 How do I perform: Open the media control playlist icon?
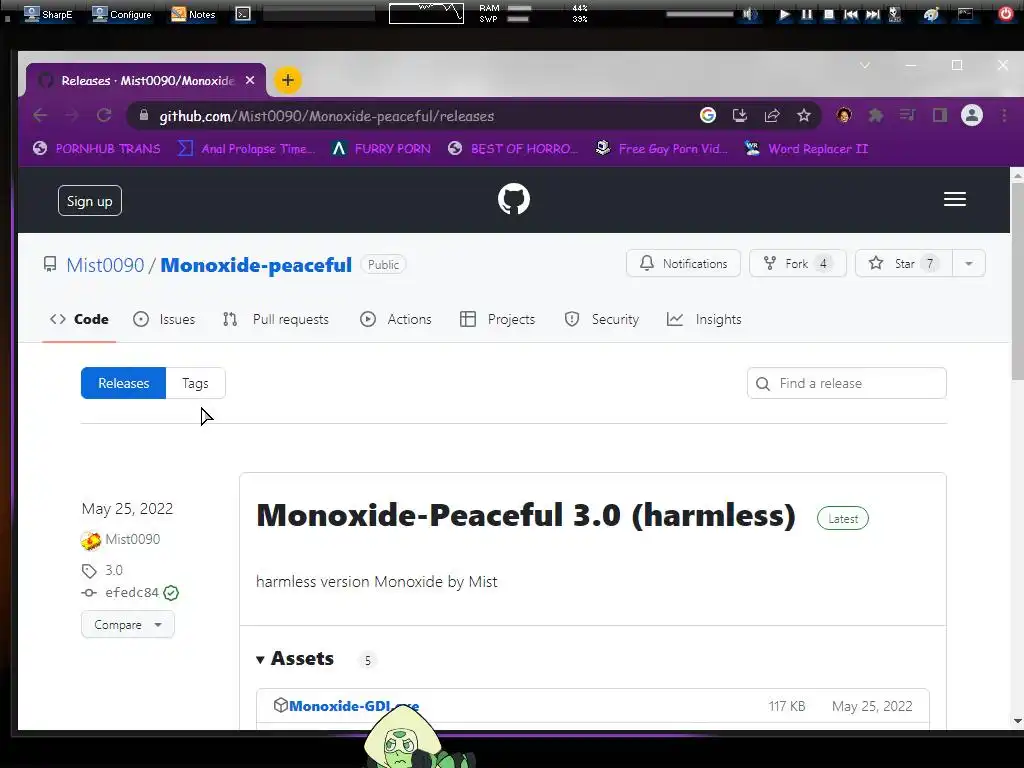(x=907, y=116)
